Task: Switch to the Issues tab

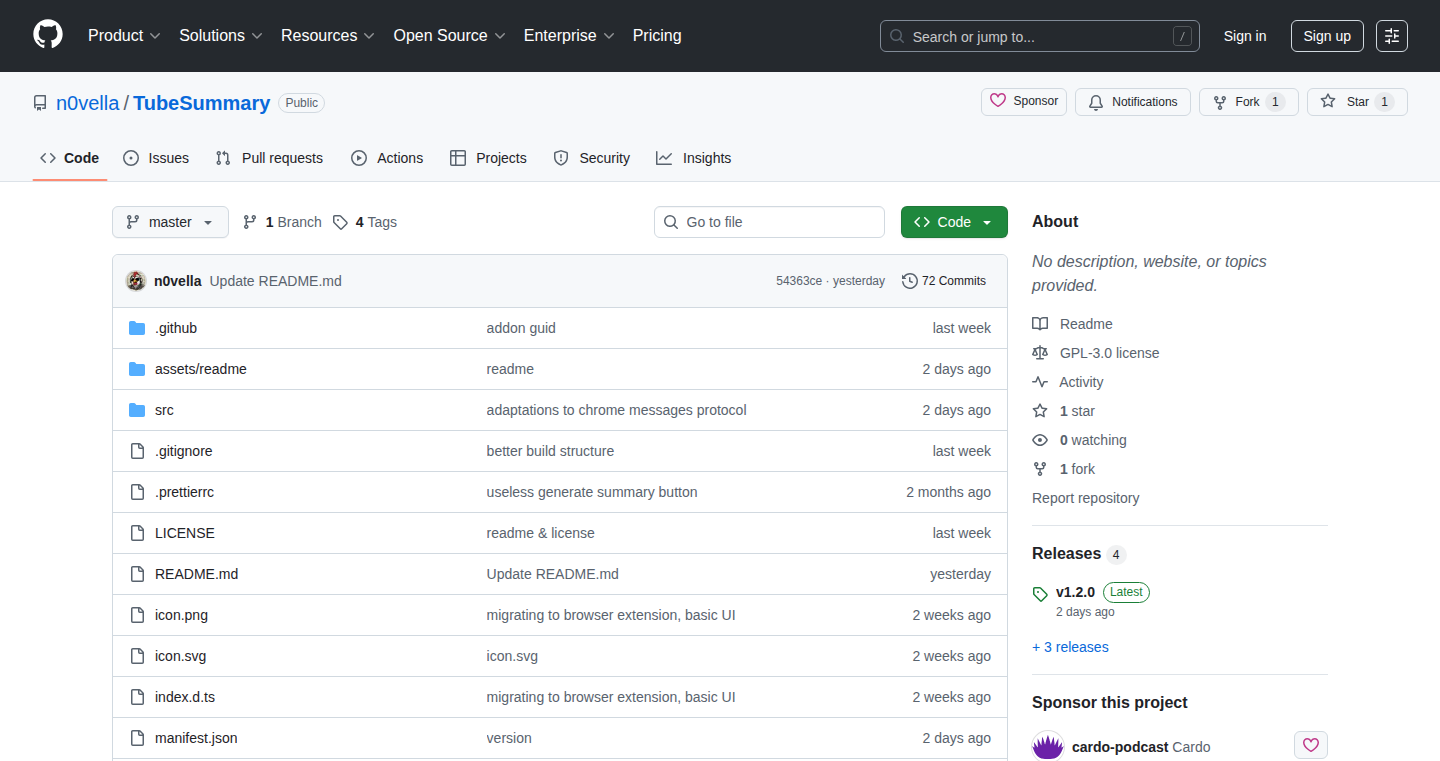Action: 156,158
